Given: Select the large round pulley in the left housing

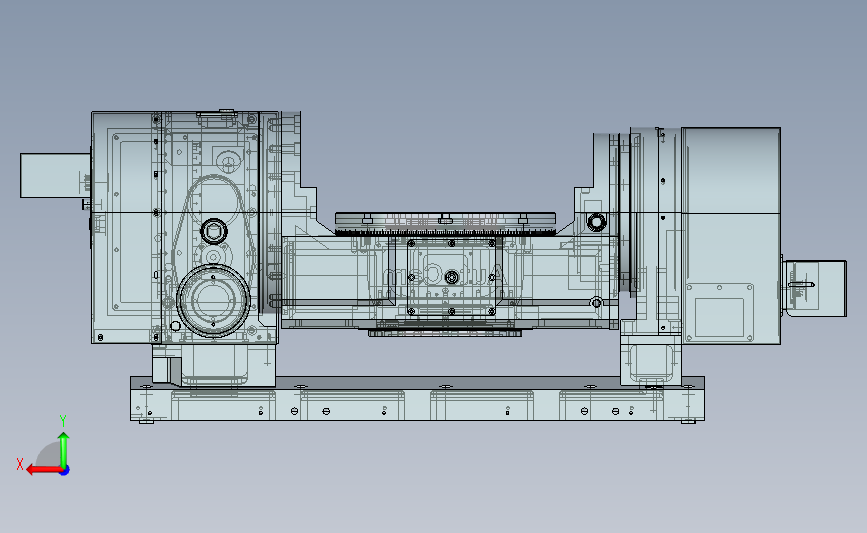Looking at the screenshot, I should coord(213,300).
